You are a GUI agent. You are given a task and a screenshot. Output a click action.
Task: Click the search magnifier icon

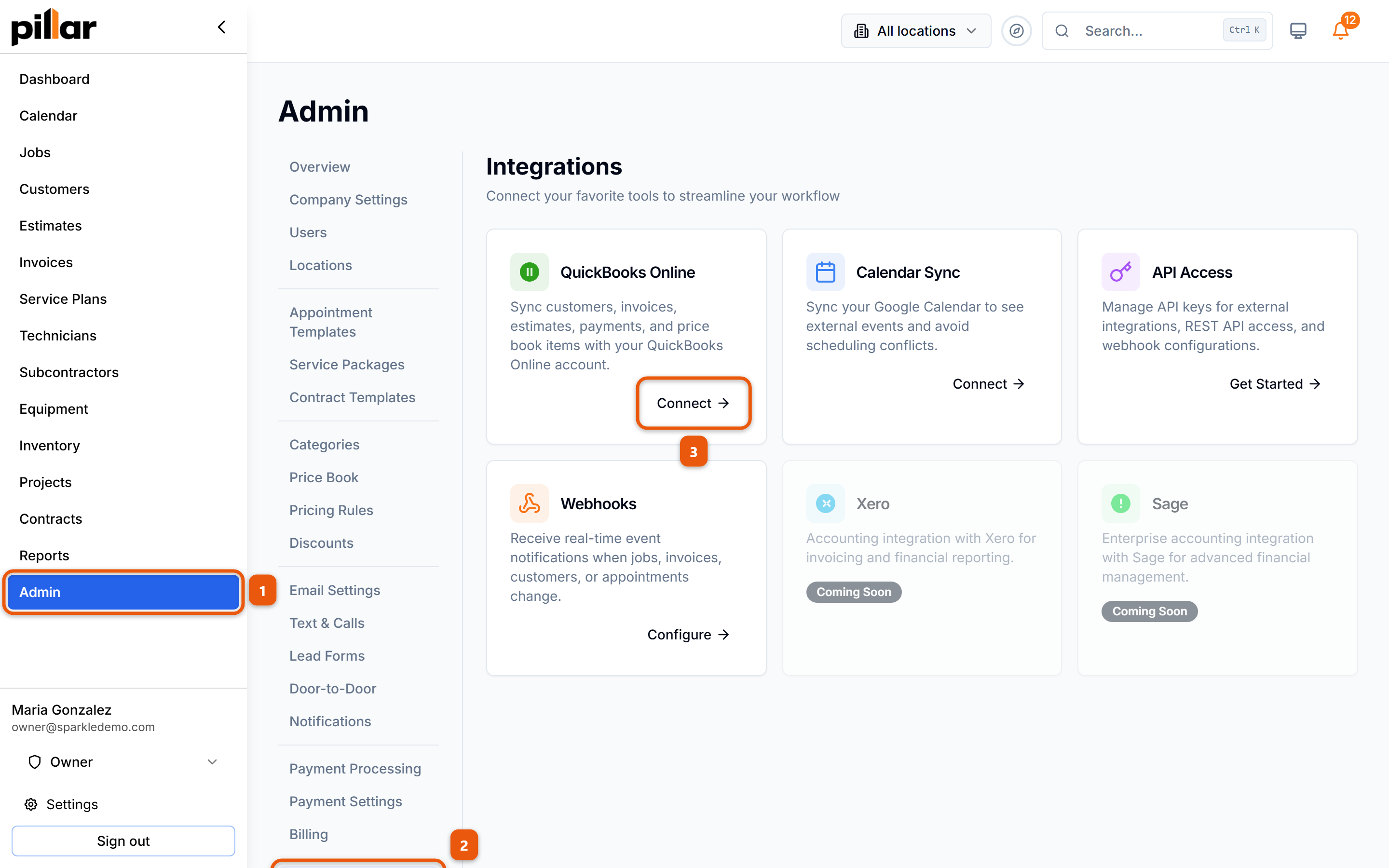click(x=1062, y=31)
